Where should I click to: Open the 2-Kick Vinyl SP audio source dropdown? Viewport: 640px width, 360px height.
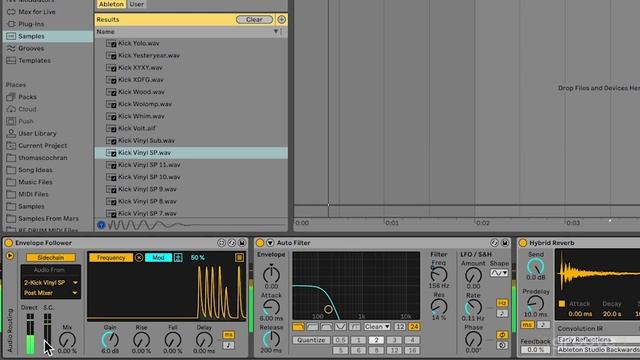pos(51,282)
